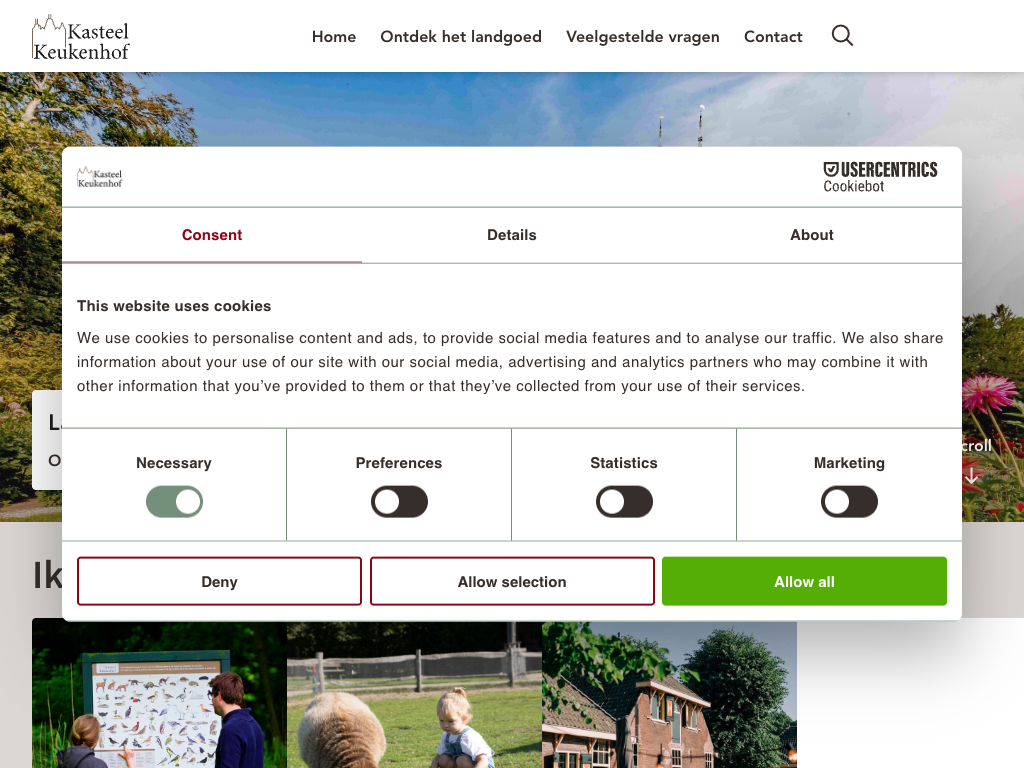Open the search magnifier icon

click(842, 35)
